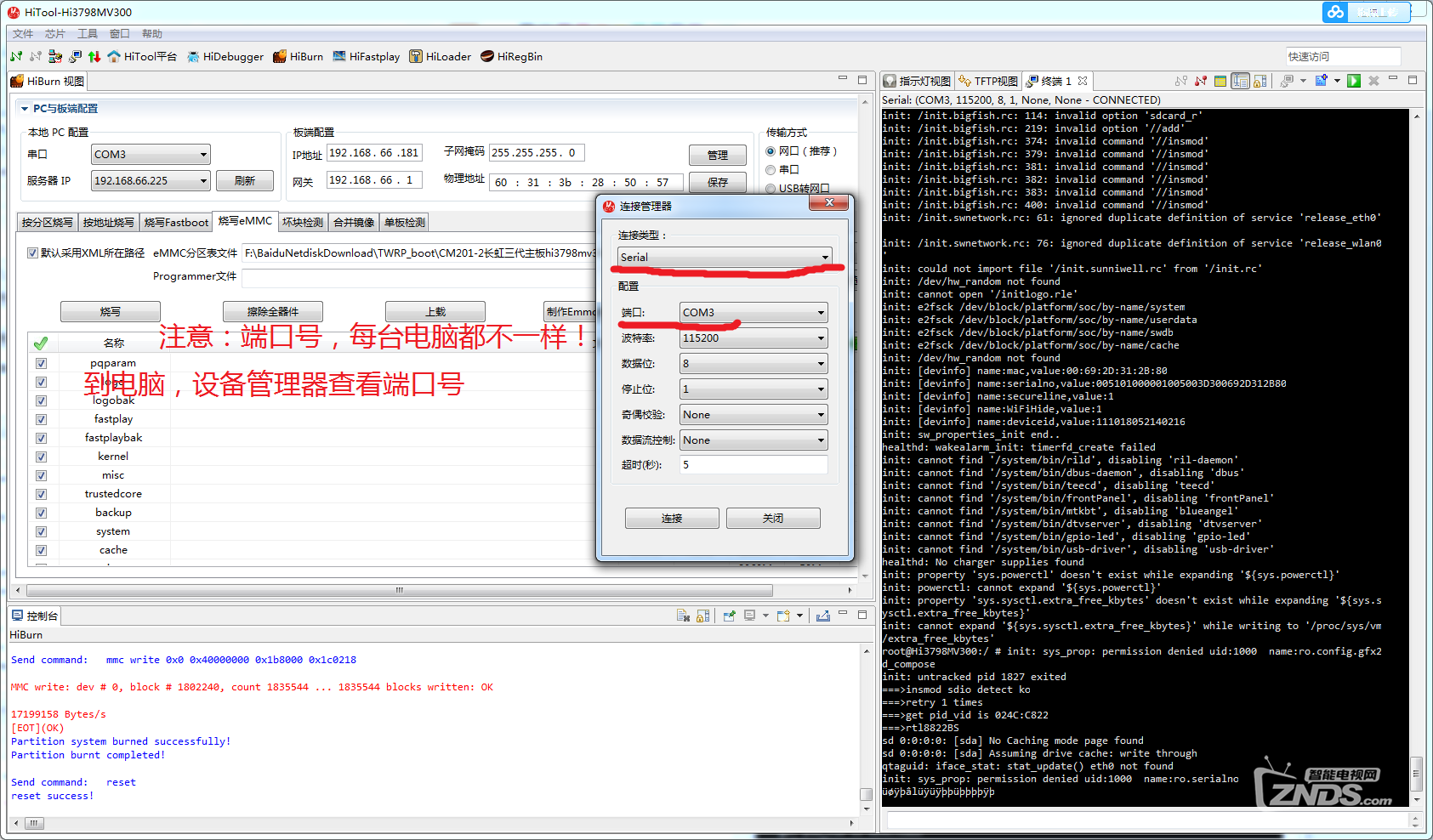This screenshot has width=1433, height=840.
Task: Switch to burn Fastboot tab
Action: pos(176,222)
